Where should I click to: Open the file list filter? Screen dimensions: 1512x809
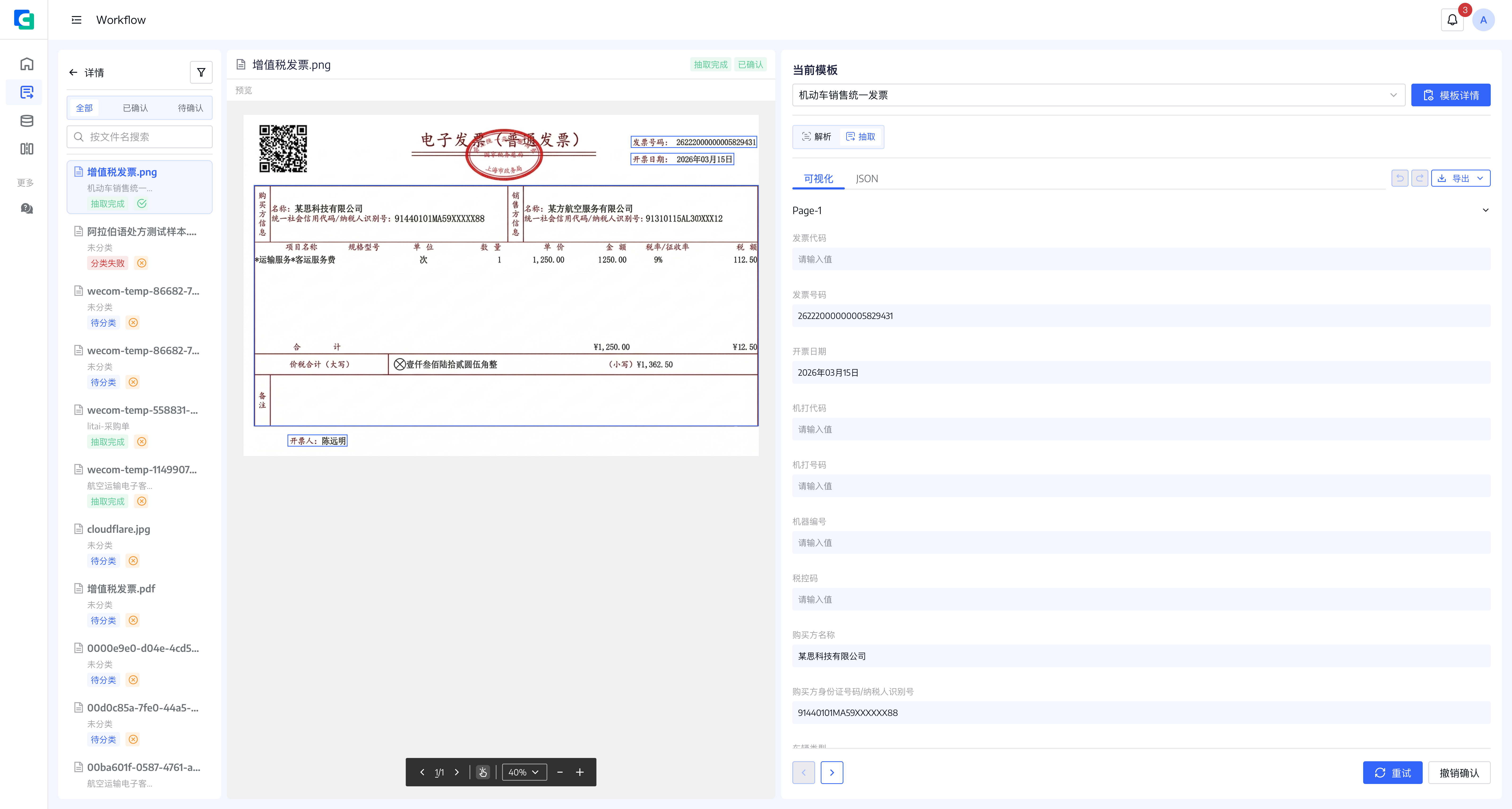[x=201, y=72]
